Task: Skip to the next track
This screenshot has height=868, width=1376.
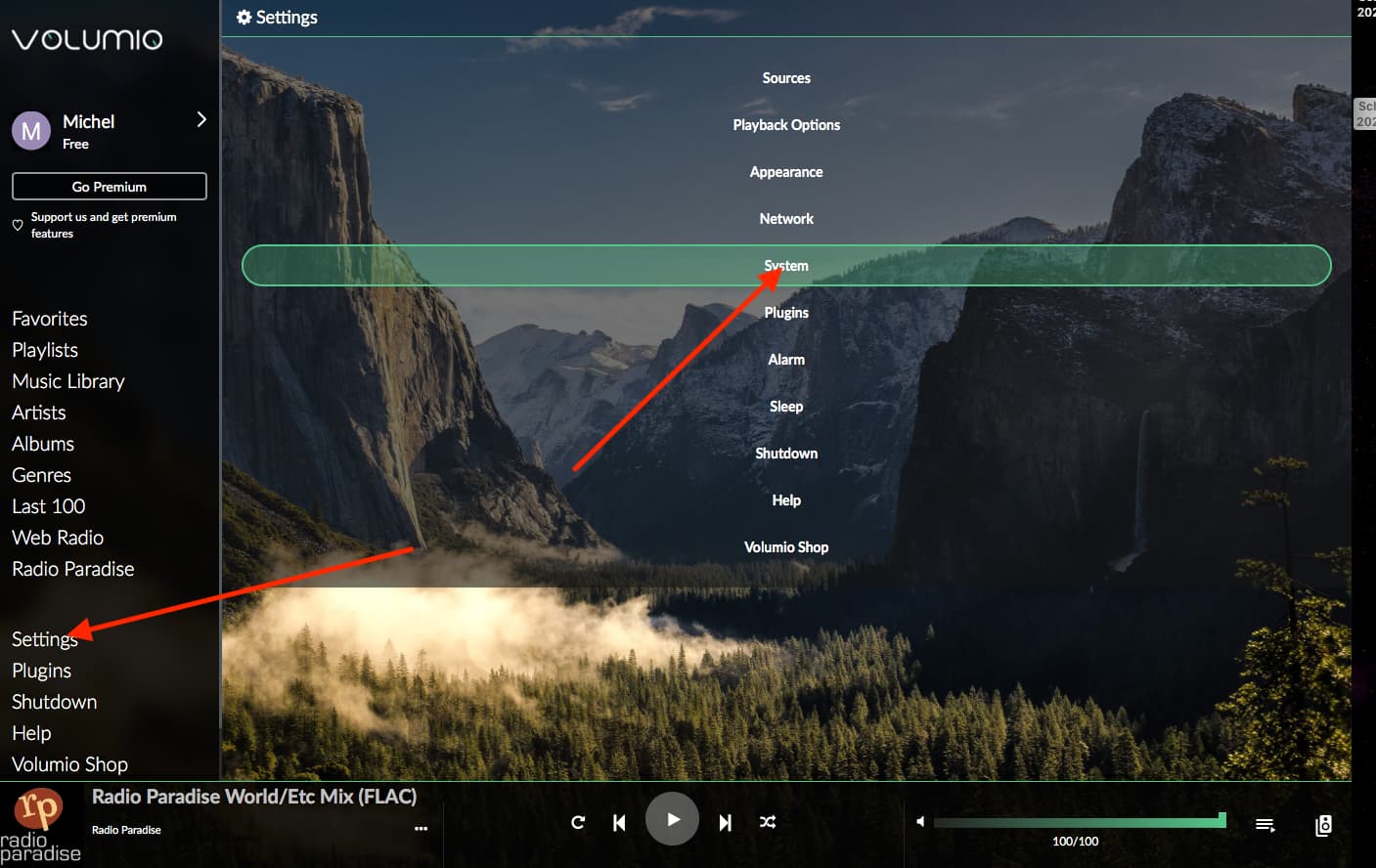Action: click(725, 822)
